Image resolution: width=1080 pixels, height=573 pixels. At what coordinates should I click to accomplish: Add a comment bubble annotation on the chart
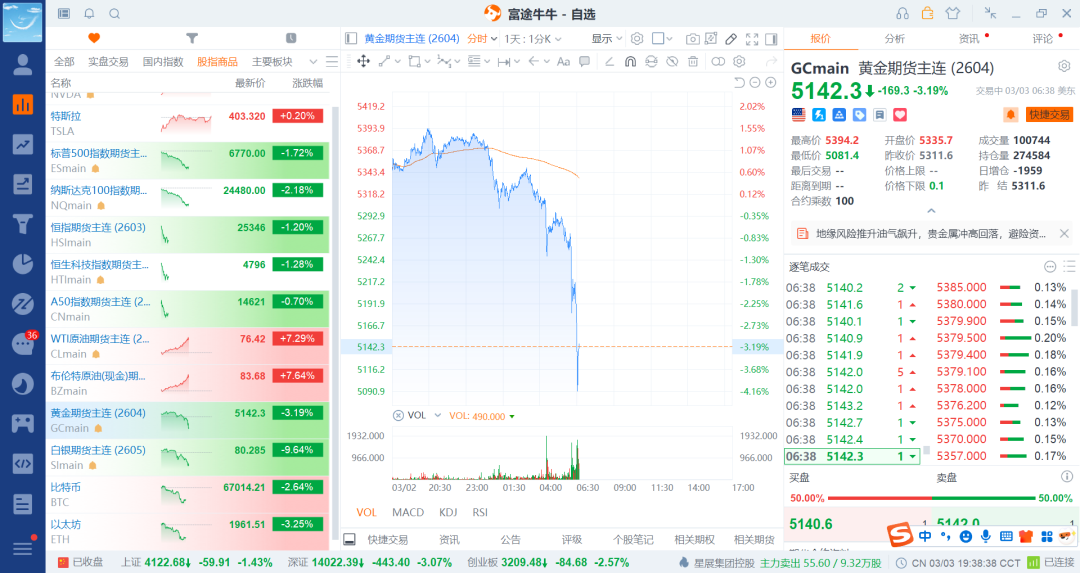coord(584,61)
